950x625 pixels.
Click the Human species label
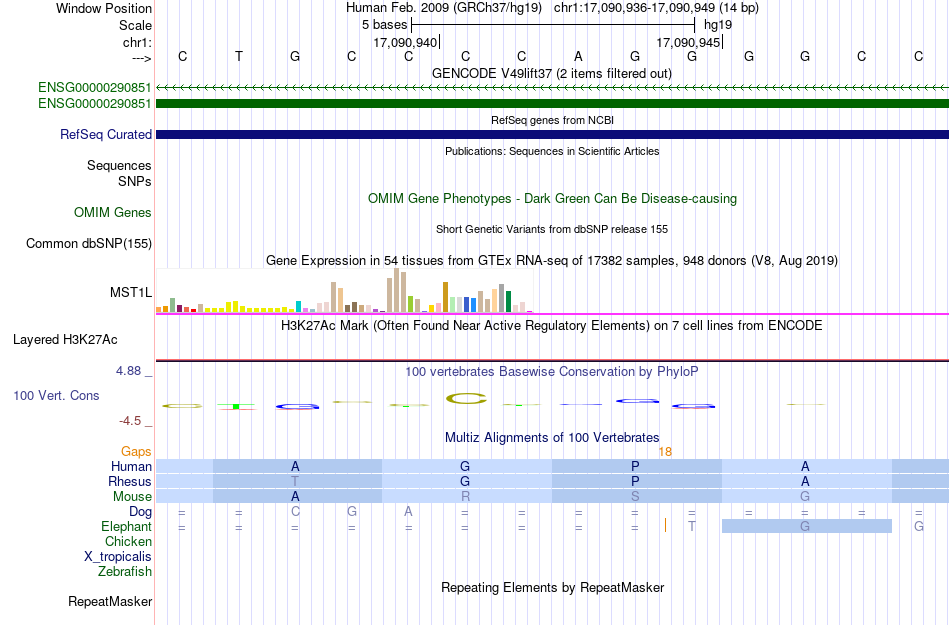131,466
